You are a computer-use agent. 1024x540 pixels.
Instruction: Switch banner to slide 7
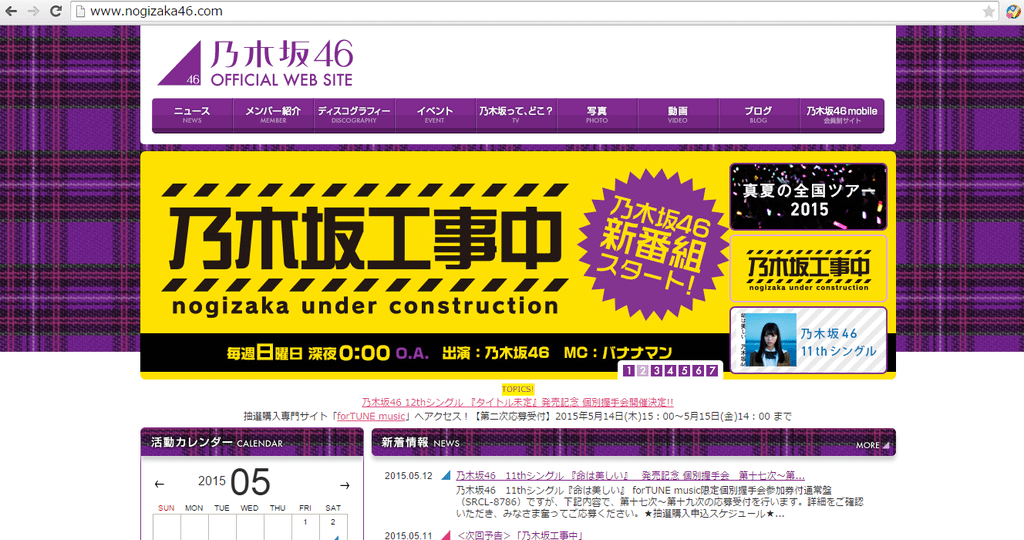(712, 371)
